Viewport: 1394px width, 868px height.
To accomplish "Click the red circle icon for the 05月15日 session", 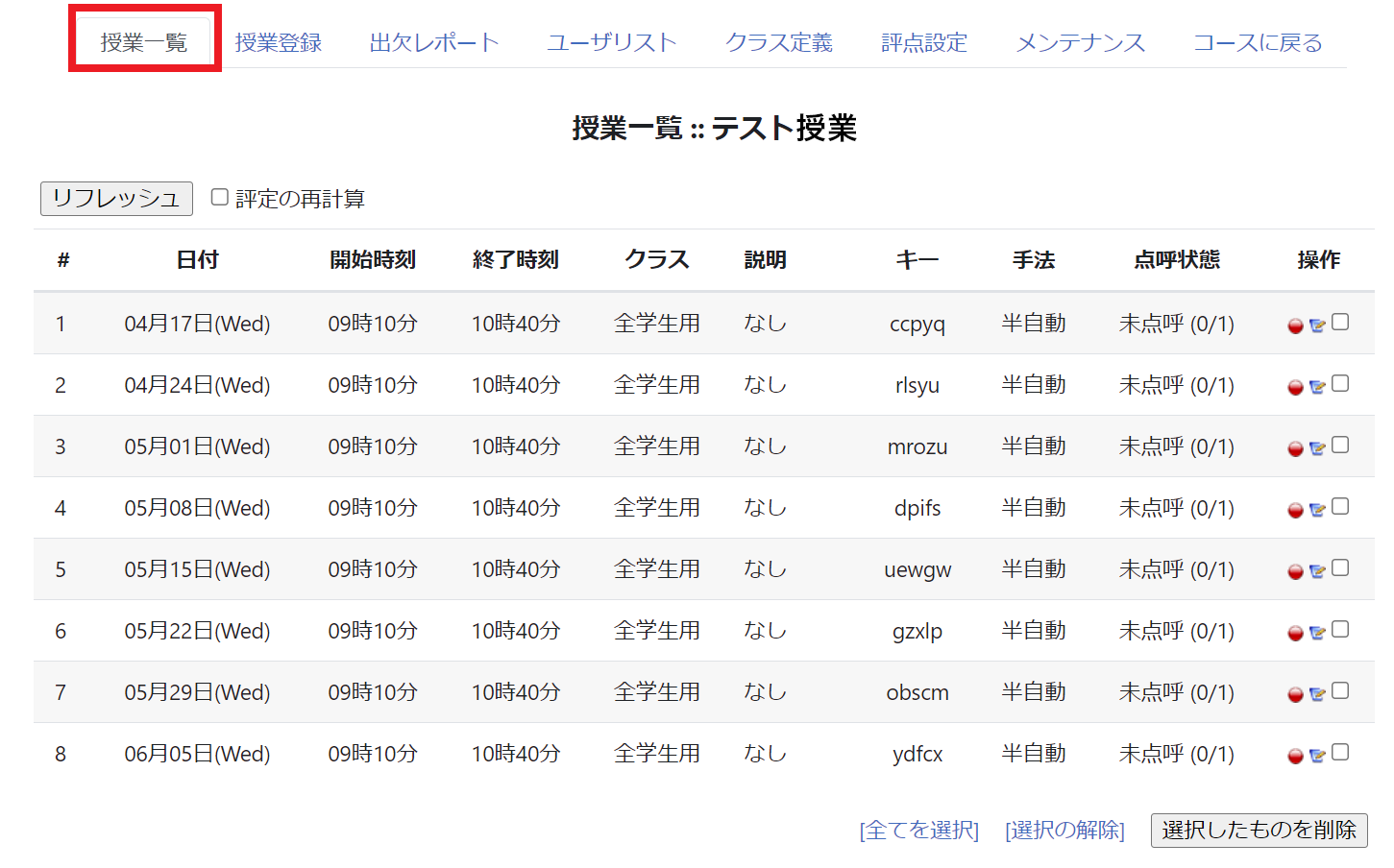I will pyautogui.click(x=1295, y=572).
